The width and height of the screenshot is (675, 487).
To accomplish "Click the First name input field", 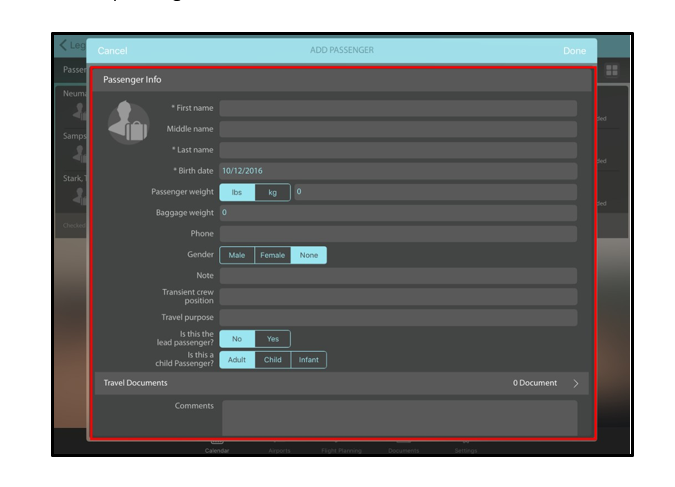I will [x=397, y=108].
